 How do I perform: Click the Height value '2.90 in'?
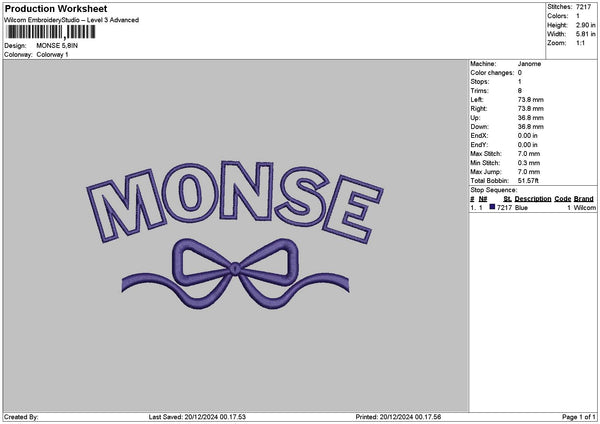tap(585, 25)
